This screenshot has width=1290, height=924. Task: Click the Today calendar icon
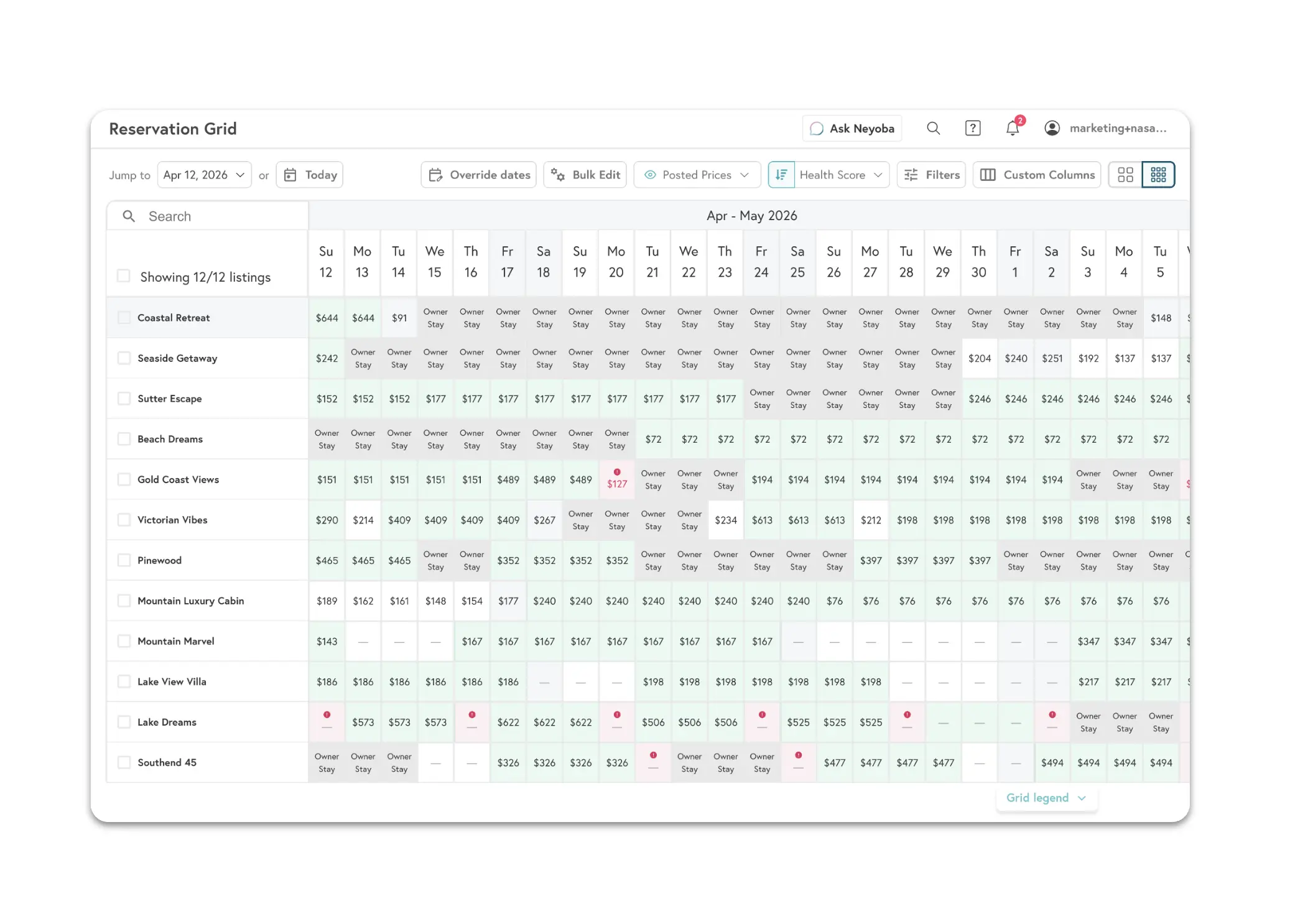pyautogui.click(x=290, y=175)
